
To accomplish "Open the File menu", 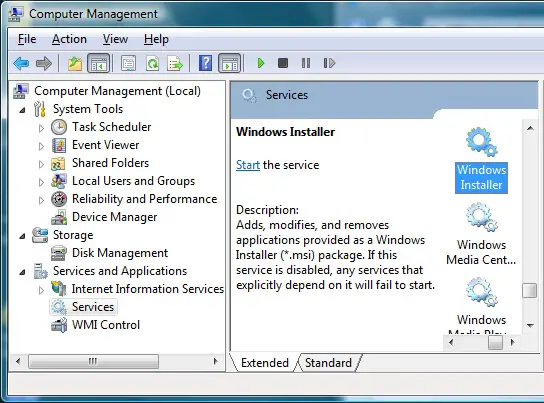I will pos(27,39).
